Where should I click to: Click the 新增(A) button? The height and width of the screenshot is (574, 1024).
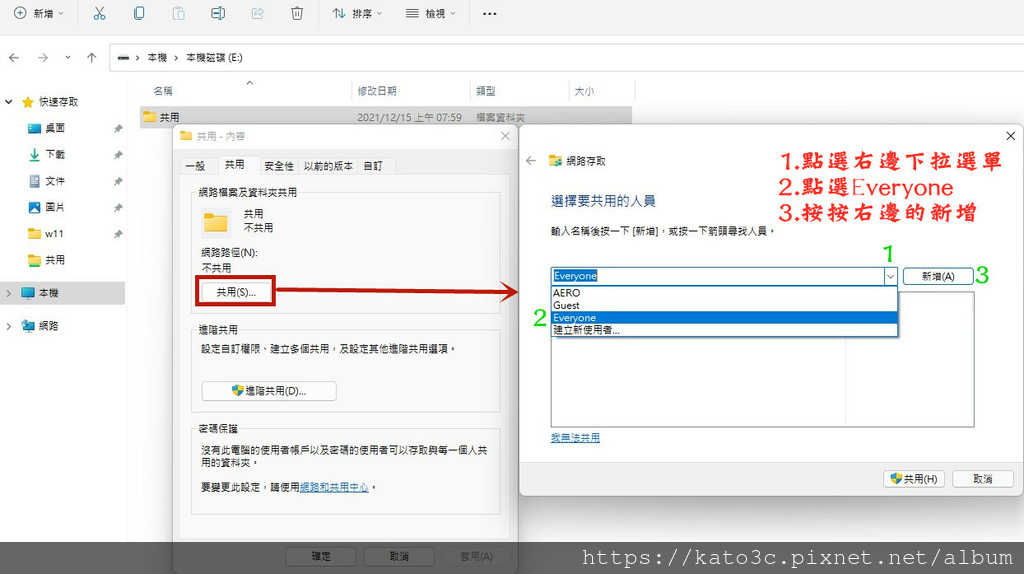coord(938,276)
